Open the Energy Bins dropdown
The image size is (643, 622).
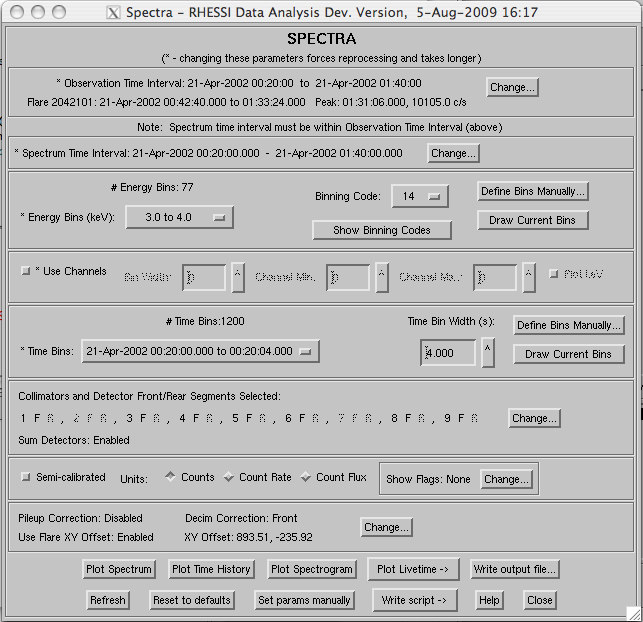point(179,217)
